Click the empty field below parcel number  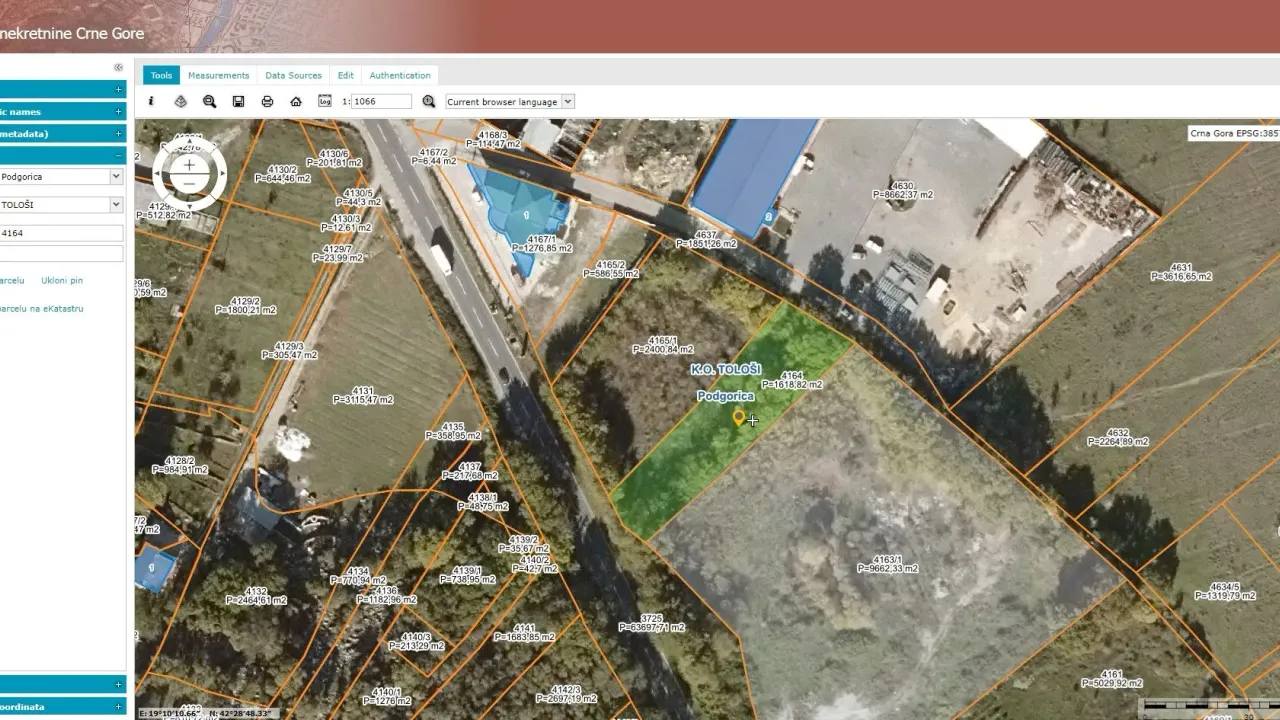[x=61, y=254]
